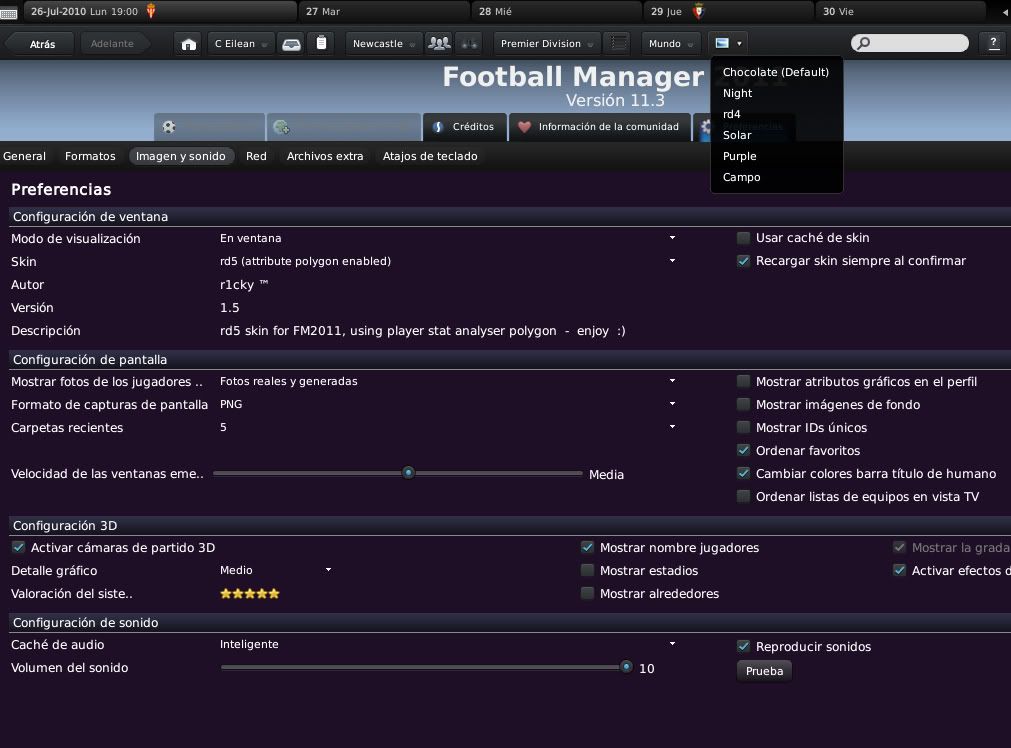This screenshot has height=748, width=1011.
Task: Open the Newcastle squad players icon
Action: [x=439, y=43]
